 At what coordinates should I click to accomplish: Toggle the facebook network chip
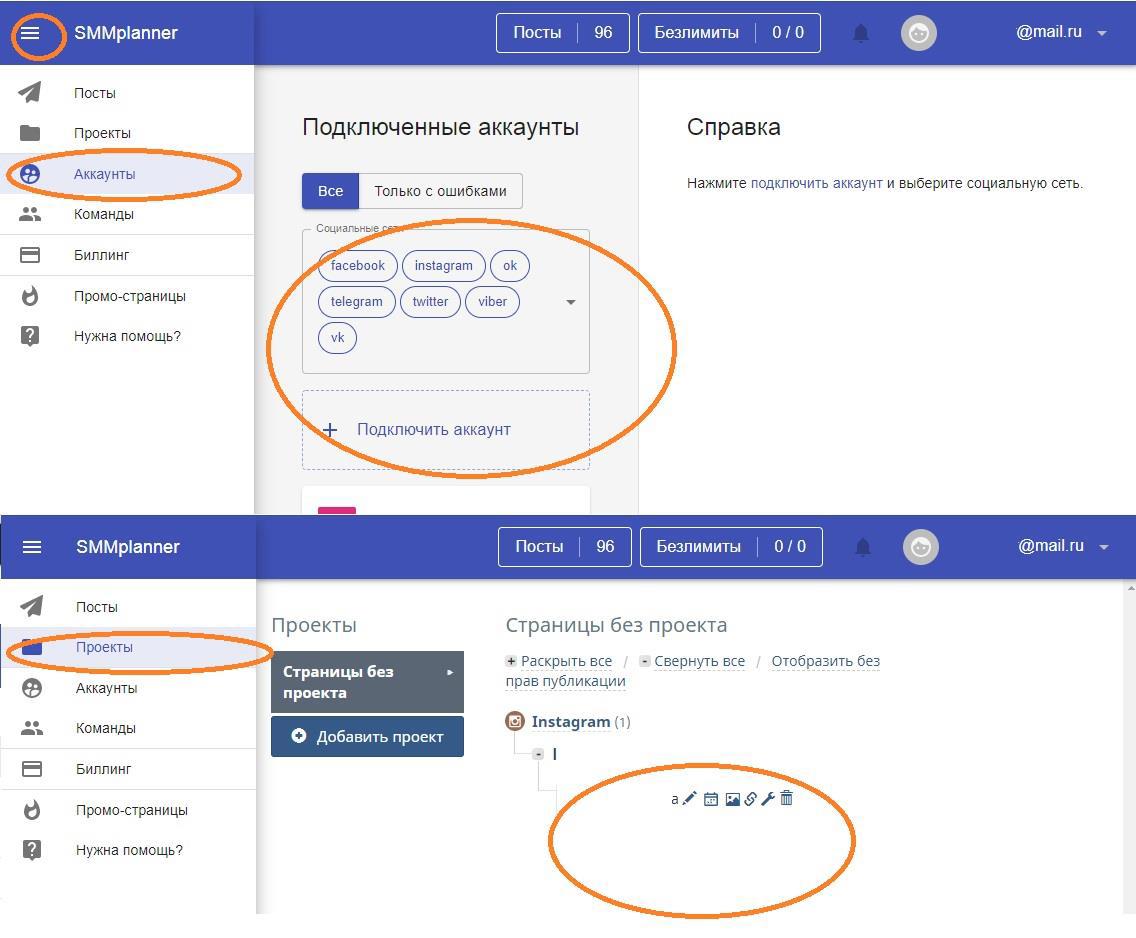tap(357, 266)
